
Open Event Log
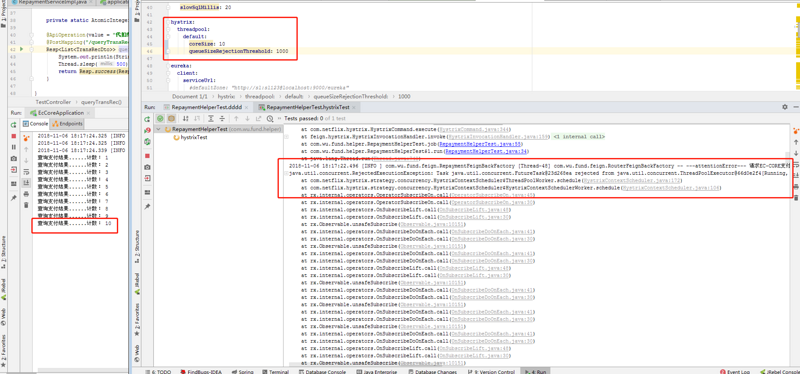(x=735, y=372)
